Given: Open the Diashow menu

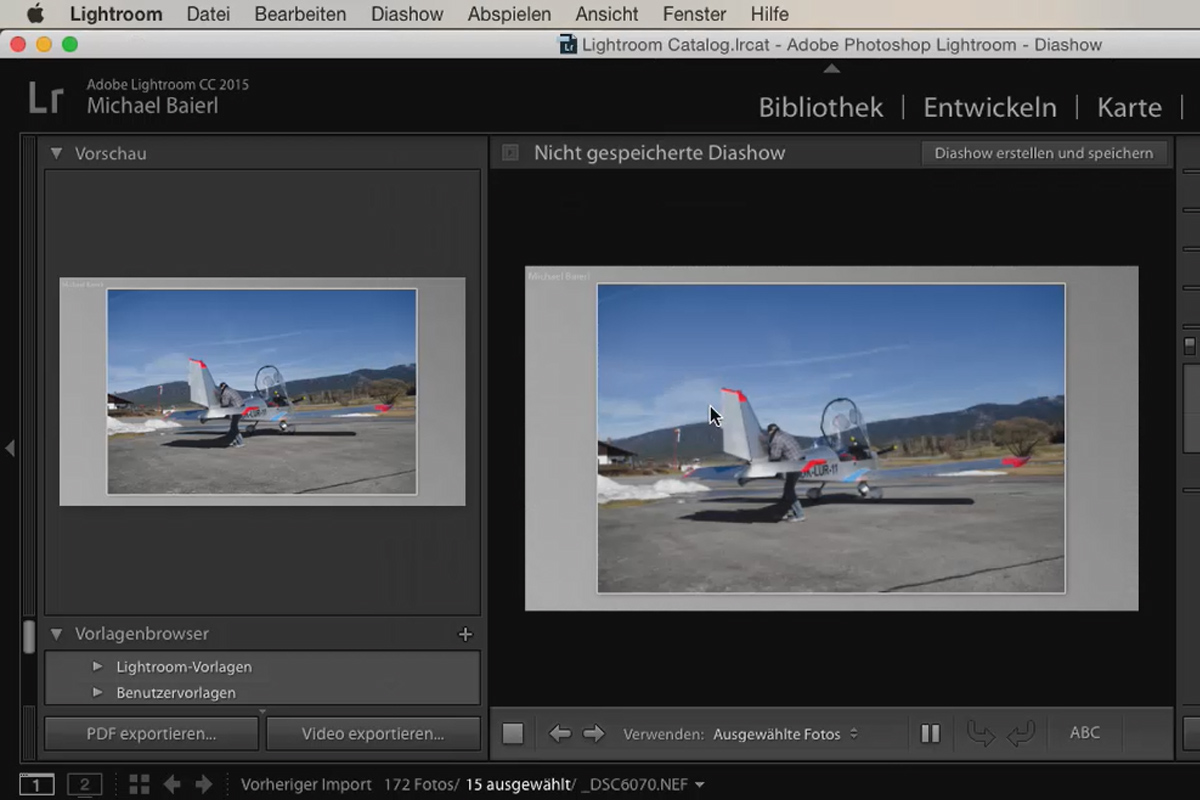Looking at the screenshot, I should [407, 14].
